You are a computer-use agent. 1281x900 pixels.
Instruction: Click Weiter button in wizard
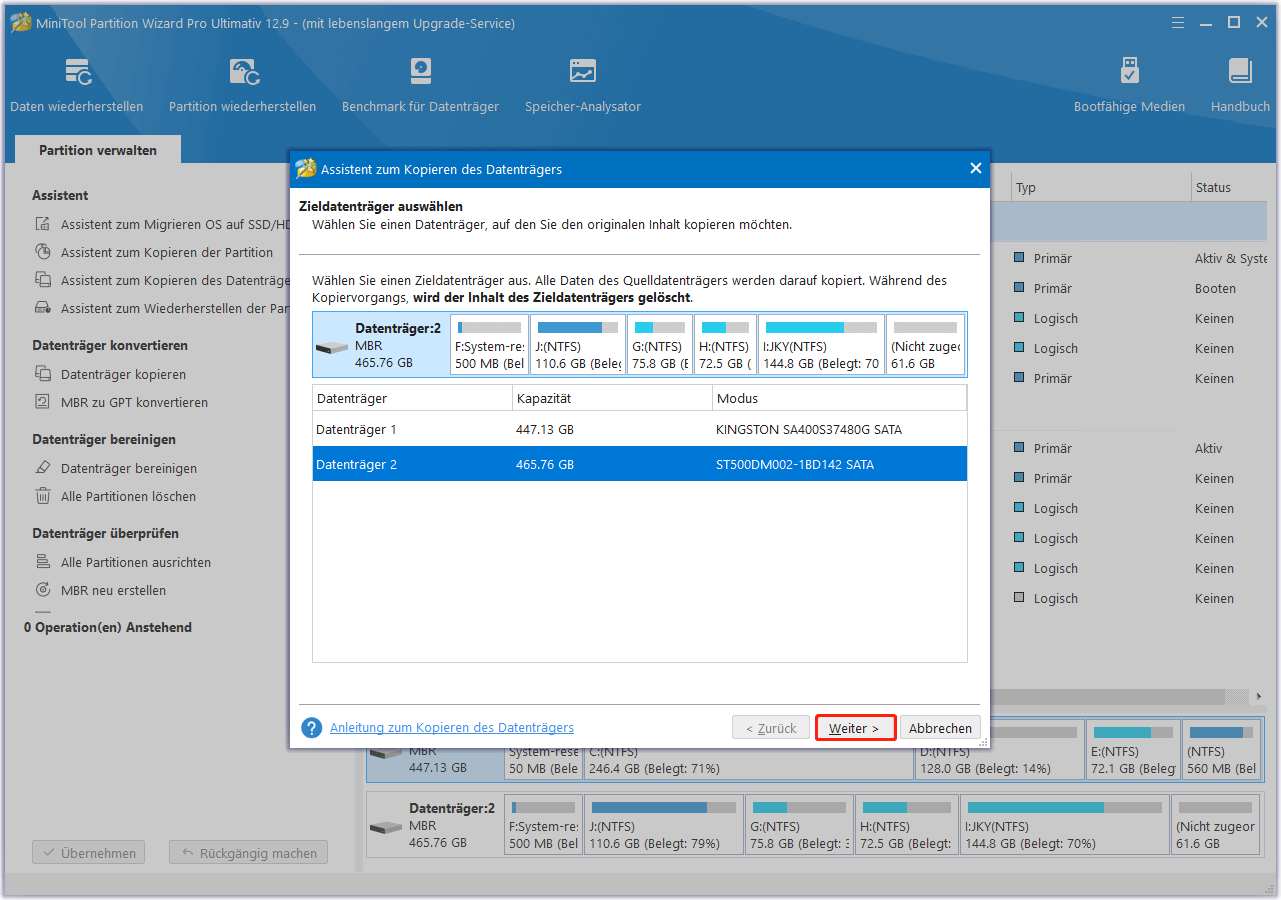click(x=854, y=728)
